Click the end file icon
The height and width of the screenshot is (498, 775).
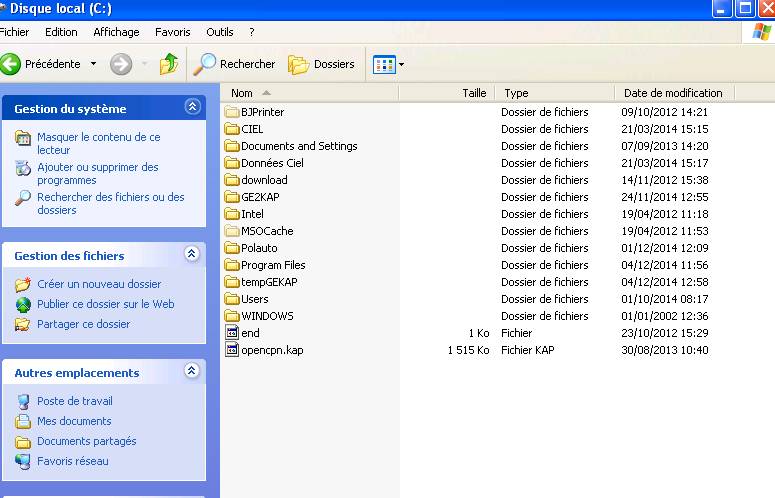232,332
